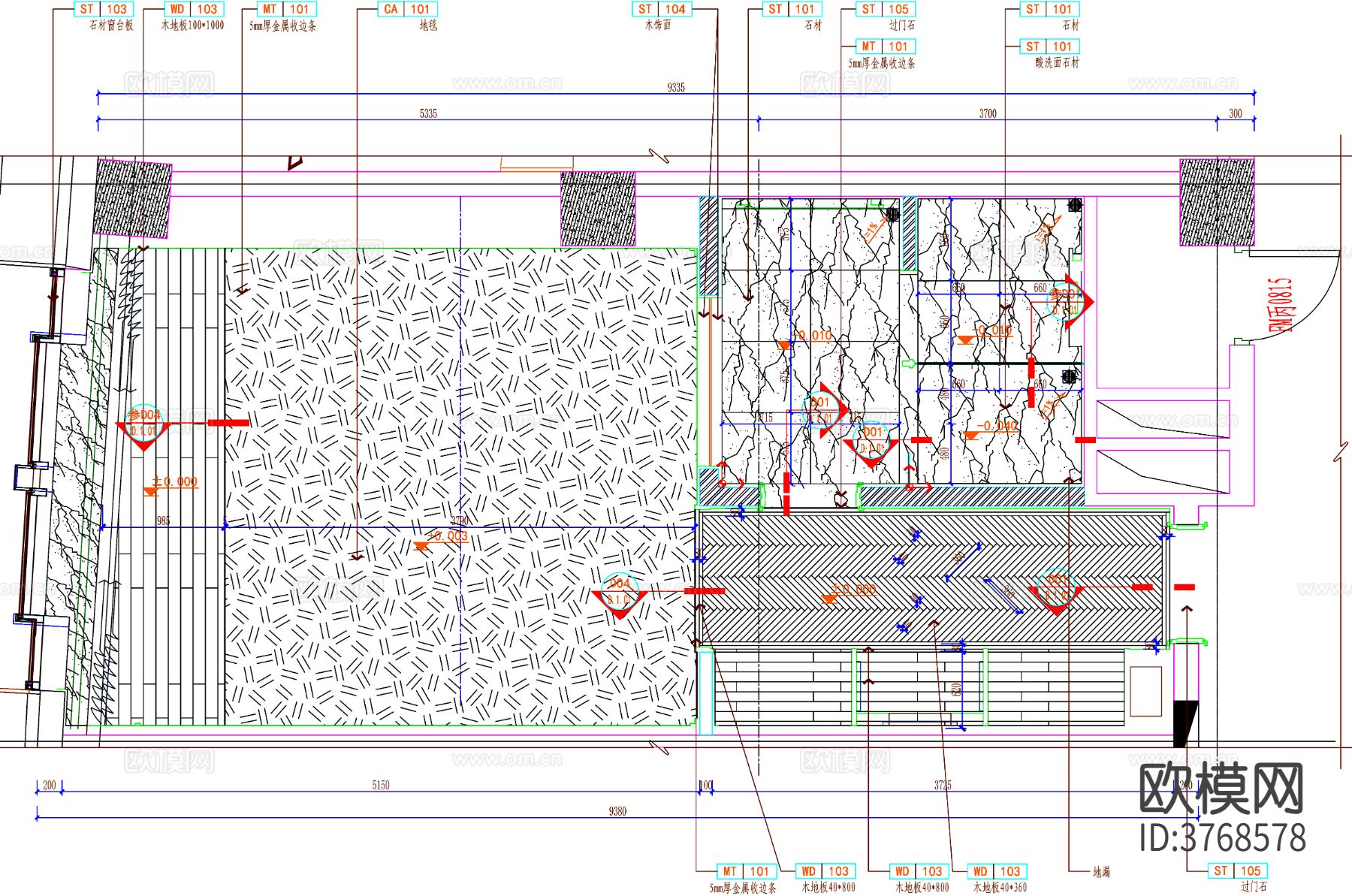Viewport: 1352px width, 896px height.
Task: Select the WD 103 tag above 木地板40*360
Action: 996,871
